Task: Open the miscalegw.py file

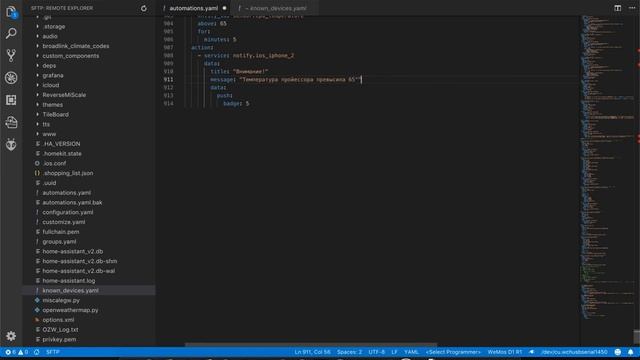Action: (61, 300)
